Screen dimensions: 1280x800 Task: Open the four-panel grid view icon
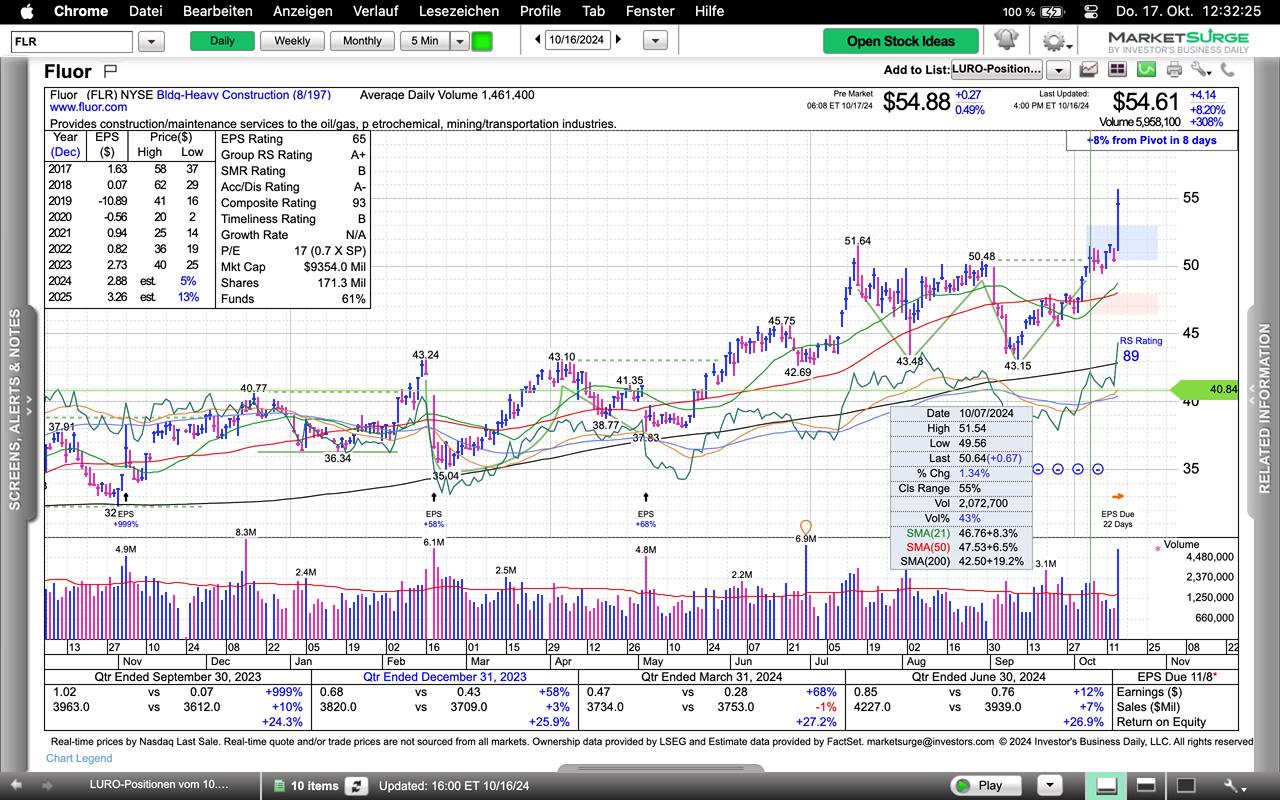[x=1117, y=70]
